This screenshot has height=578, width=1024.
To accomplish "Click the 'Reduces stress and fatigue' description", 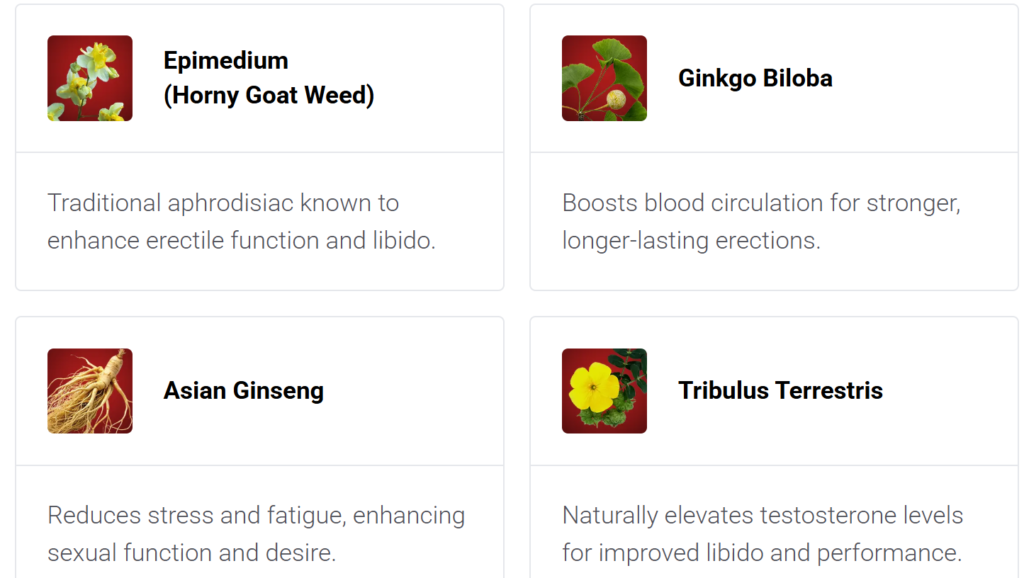I will [x=256, y=534].
